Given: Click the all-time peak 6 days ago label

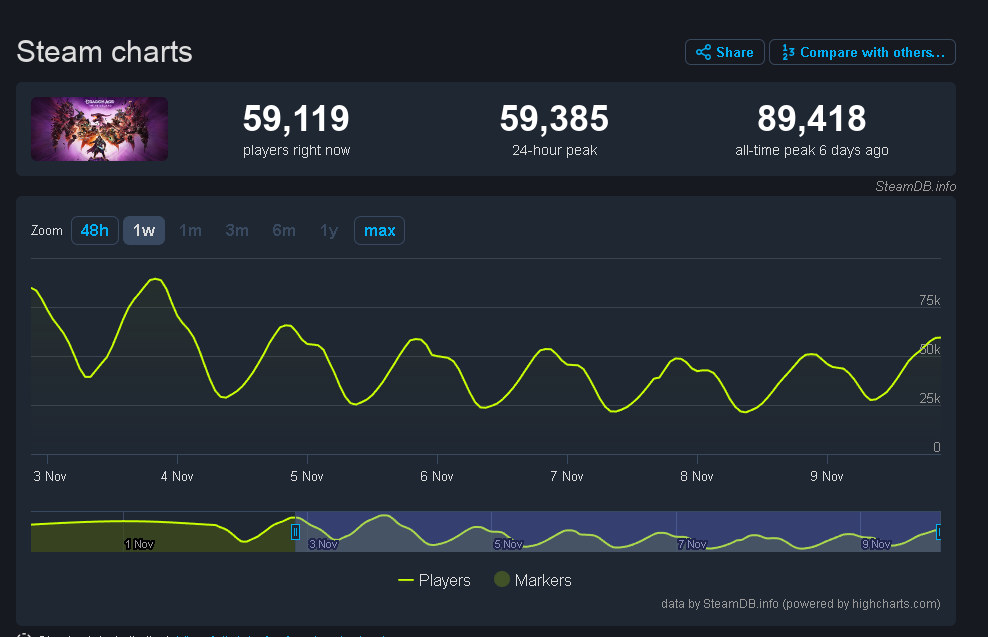Looking at the screenshot, I should (812, 151).
